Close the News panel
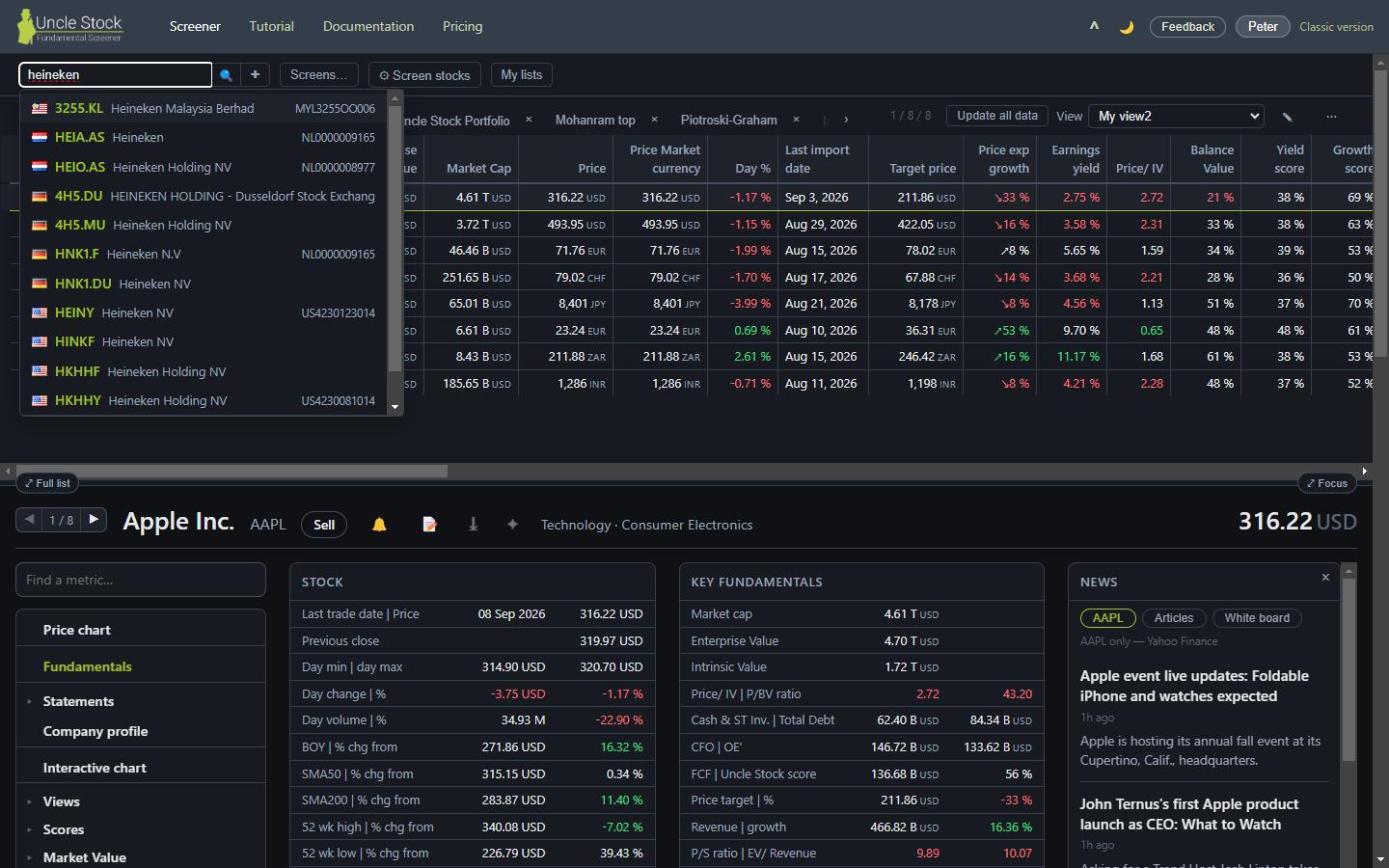The height and width of the screenshot is (868, 1389). [1326, 578]
